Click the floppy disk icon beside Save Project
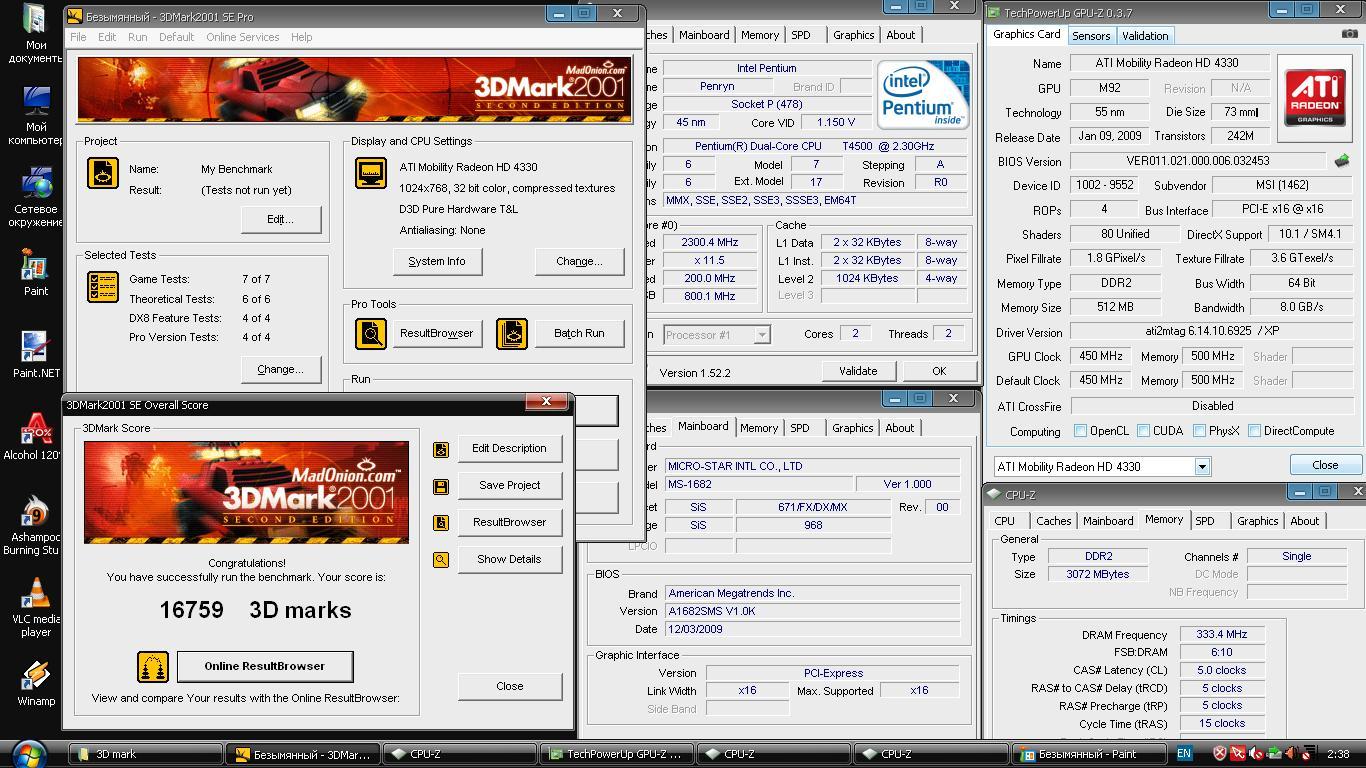This screenshot has width=1366, height=768. point(440,486)
